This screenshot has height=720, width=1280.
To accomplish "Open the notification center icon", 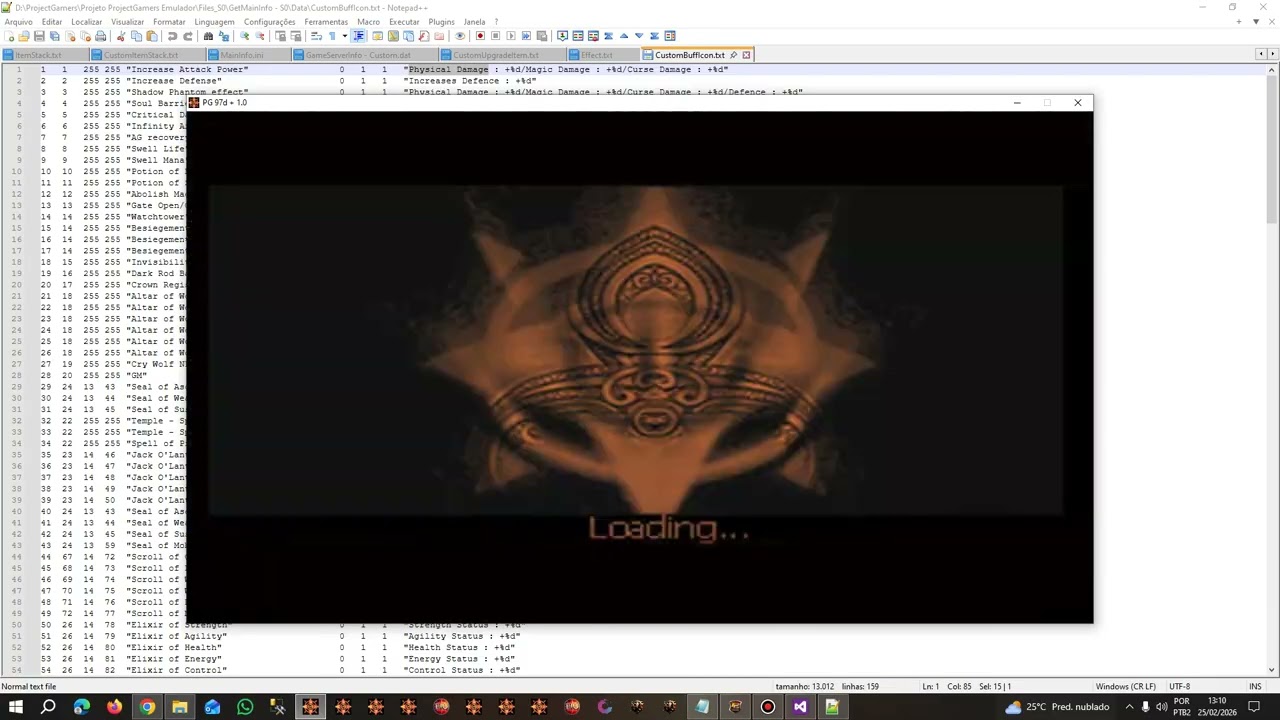I will coord(1253,707).
